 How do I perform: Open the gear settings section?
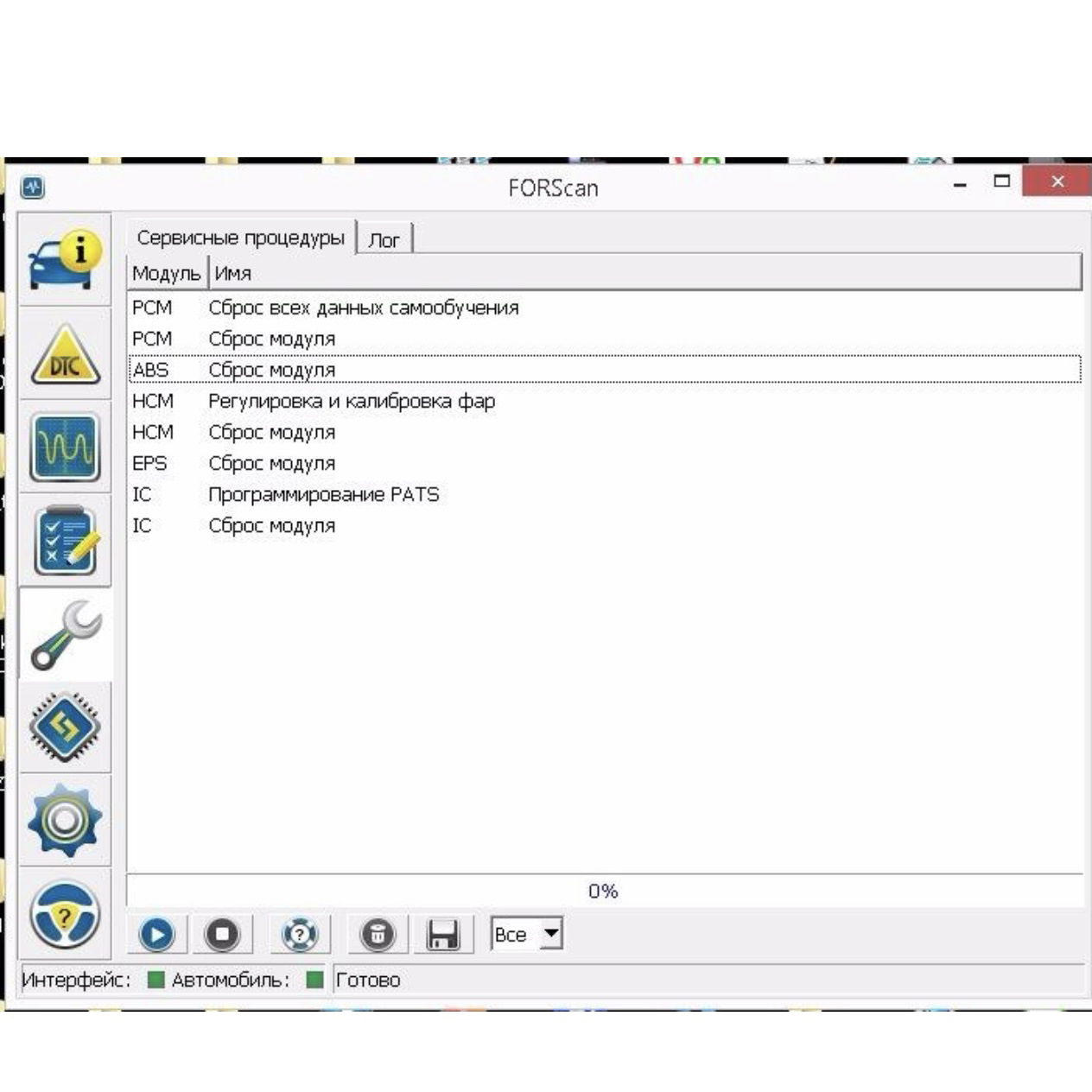65,820
